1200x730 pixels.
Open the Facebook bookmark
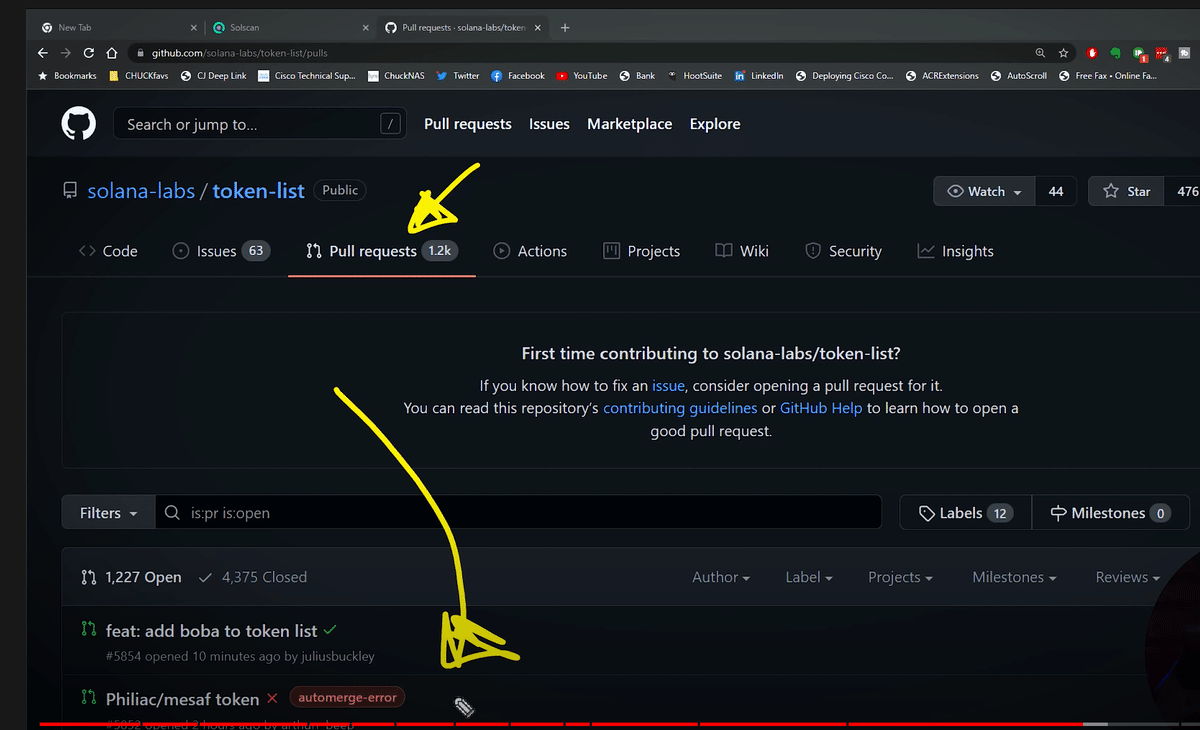(x=518, y=76)
